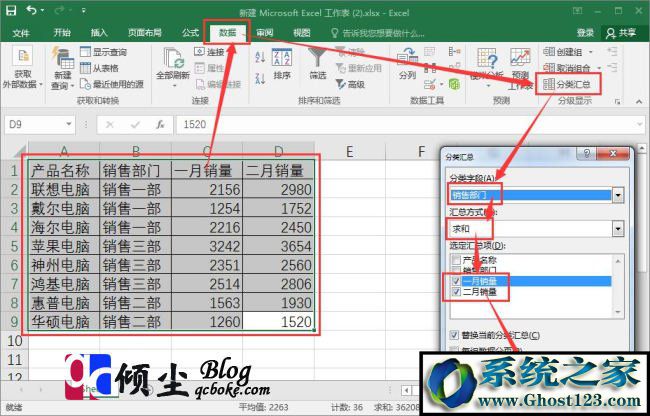Click 分列 (Text to Columns)

click(x=407, y=63)
